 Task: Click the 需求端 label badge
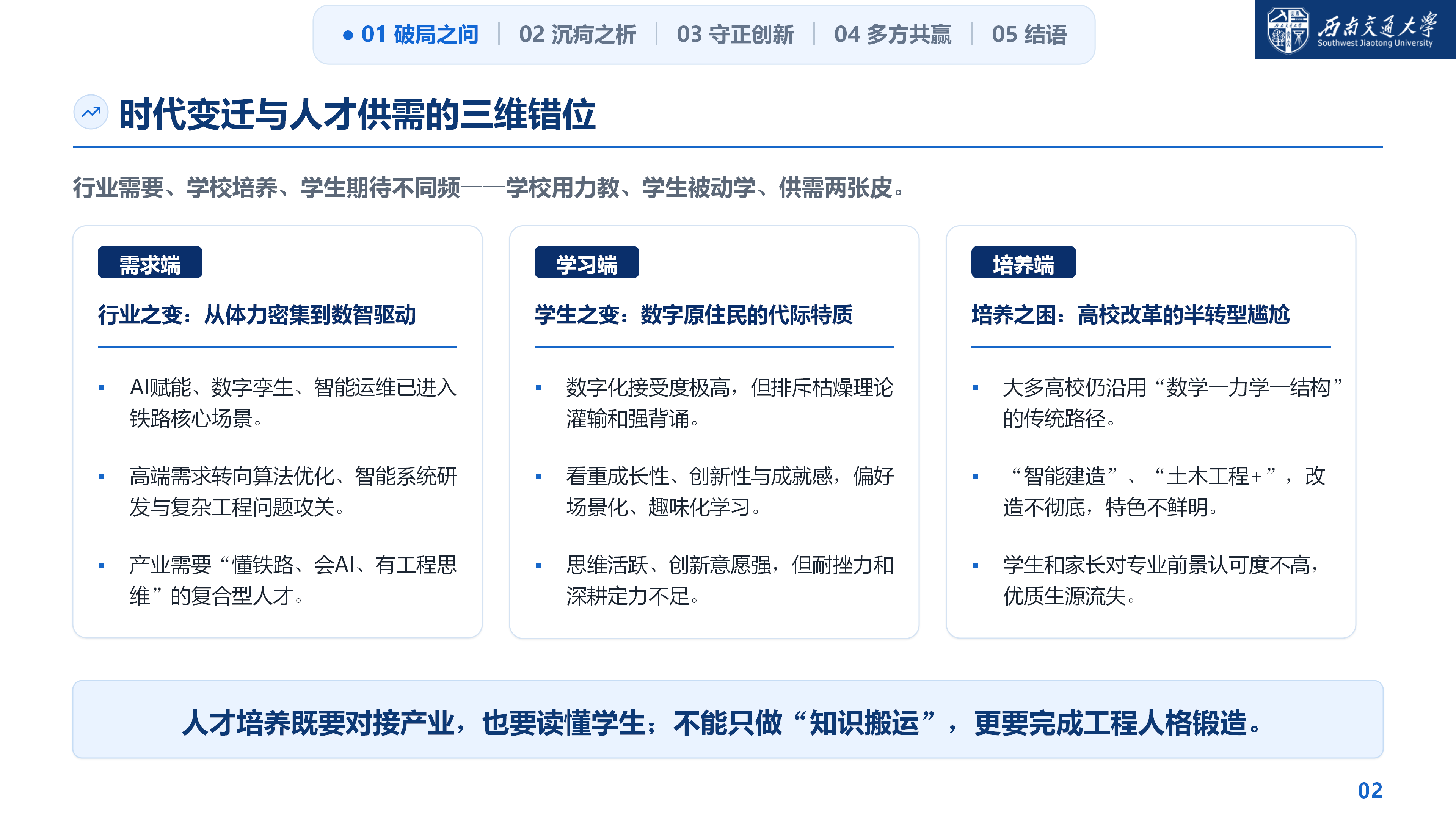pos(150,263)
